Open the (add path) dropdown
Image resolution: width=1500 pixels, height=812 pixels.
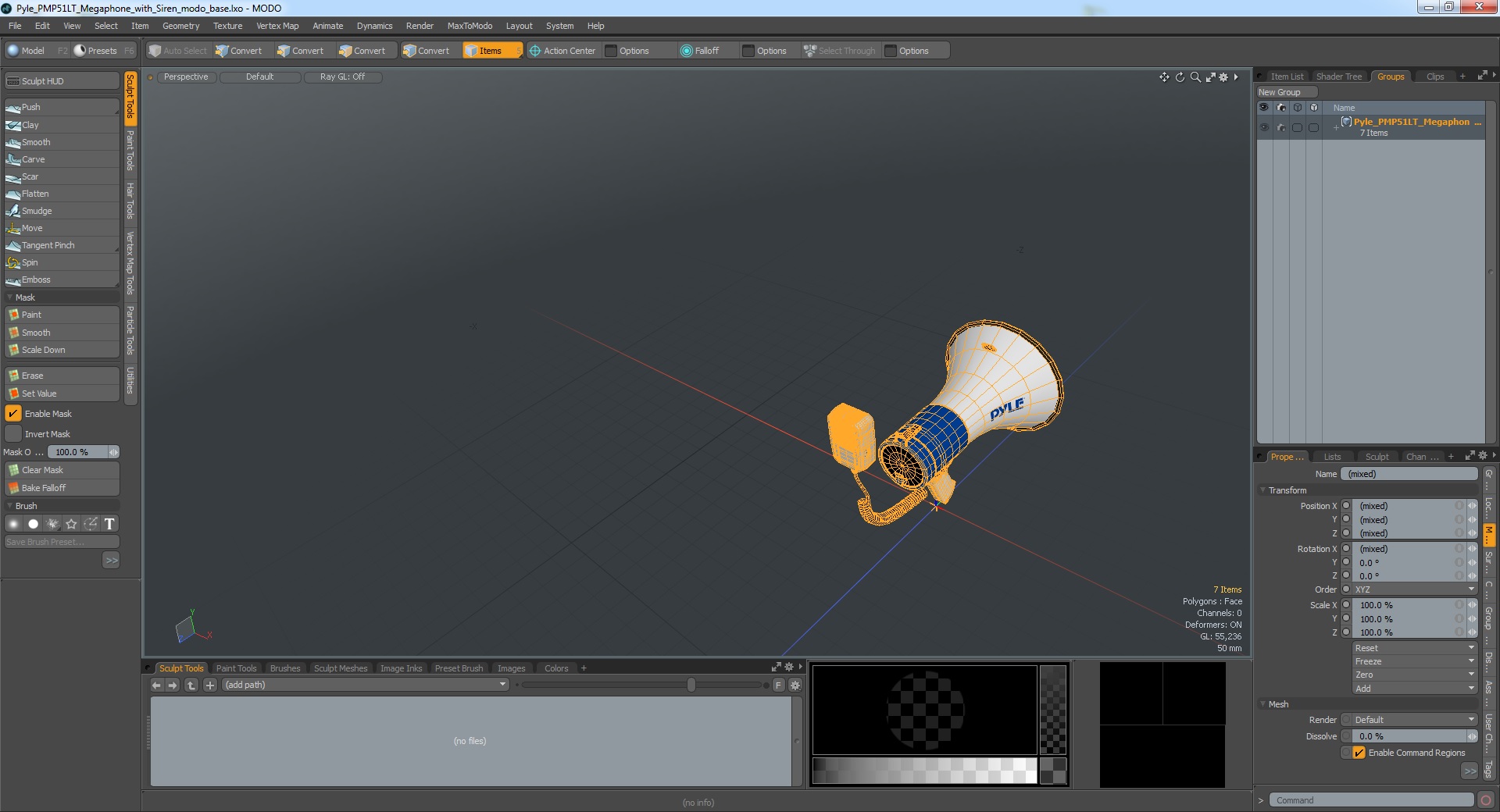(x=365, y=685)
